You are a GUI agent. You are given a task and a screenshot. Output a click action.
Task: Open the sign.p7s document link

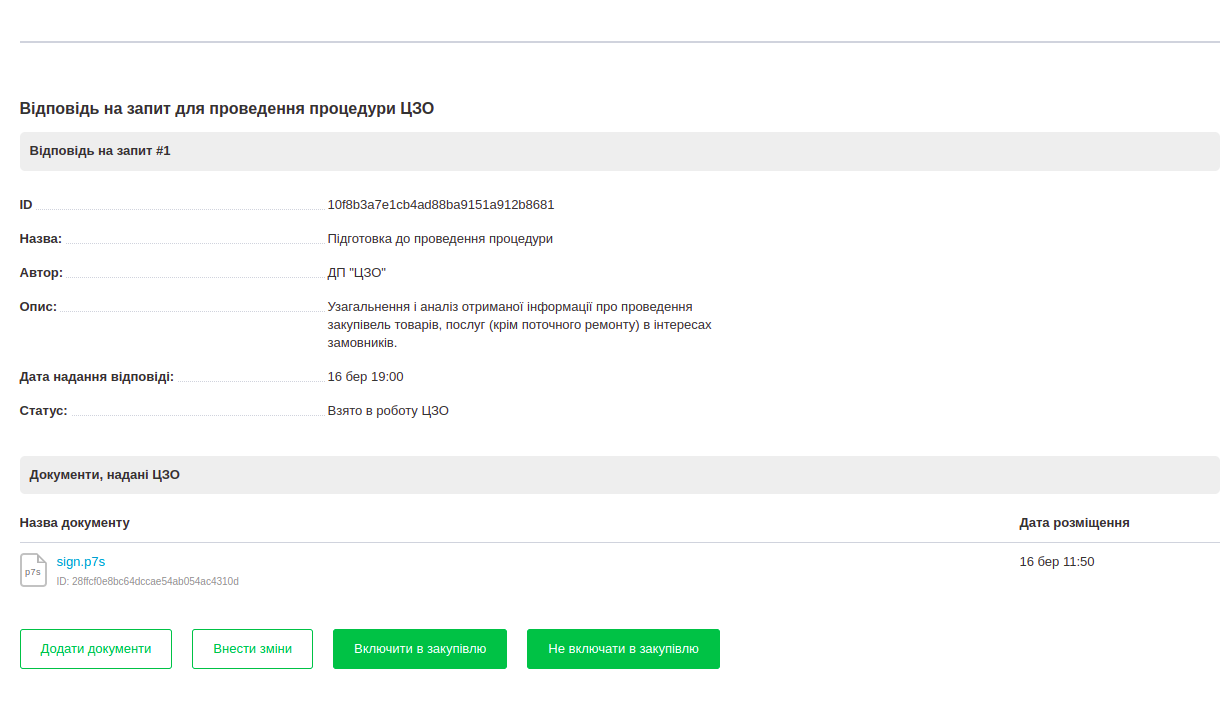(81, 562)
